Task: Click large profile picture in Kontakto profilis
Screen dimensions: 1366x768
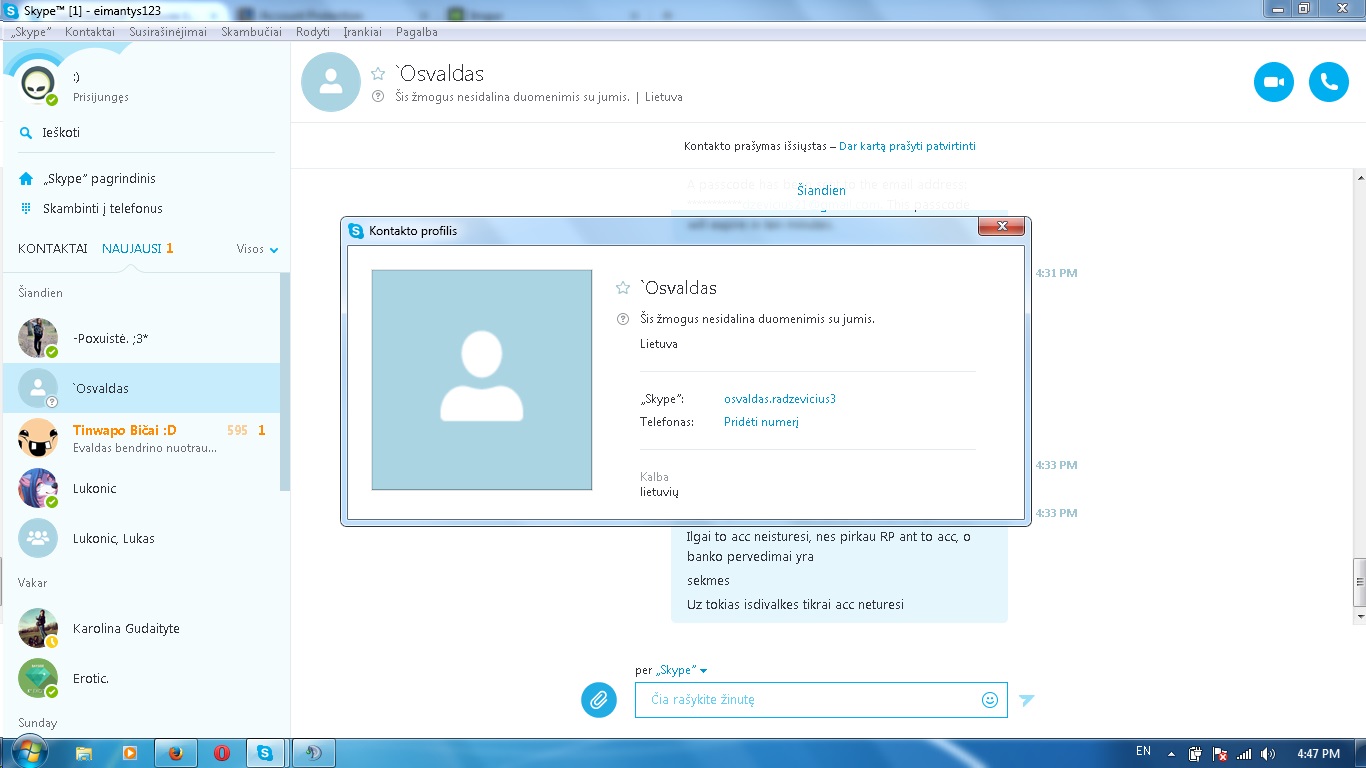Action: pyautogui.click(x=482, y=380)
